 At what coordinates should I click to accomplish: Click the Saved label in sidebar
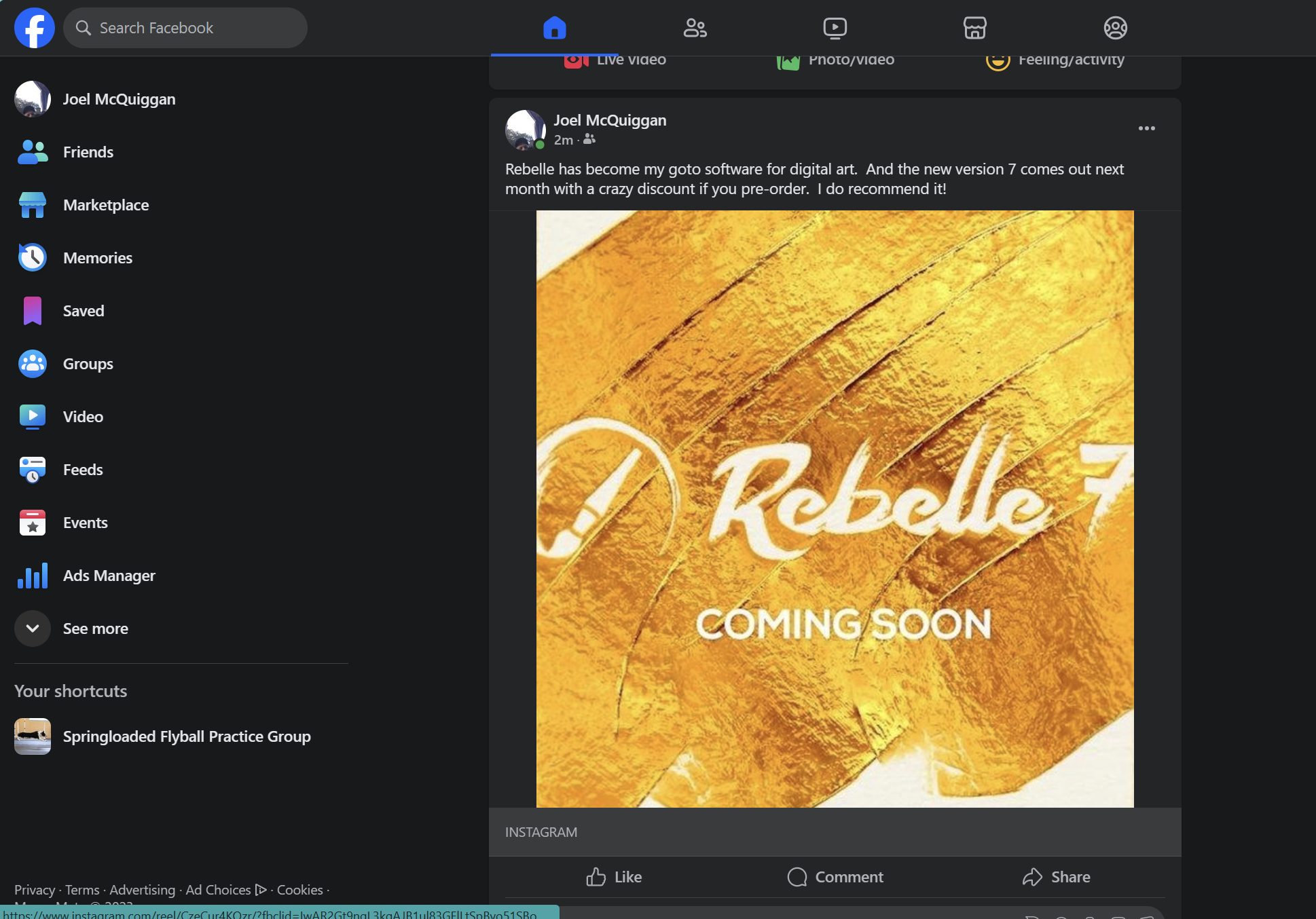[x=84, y=311]
